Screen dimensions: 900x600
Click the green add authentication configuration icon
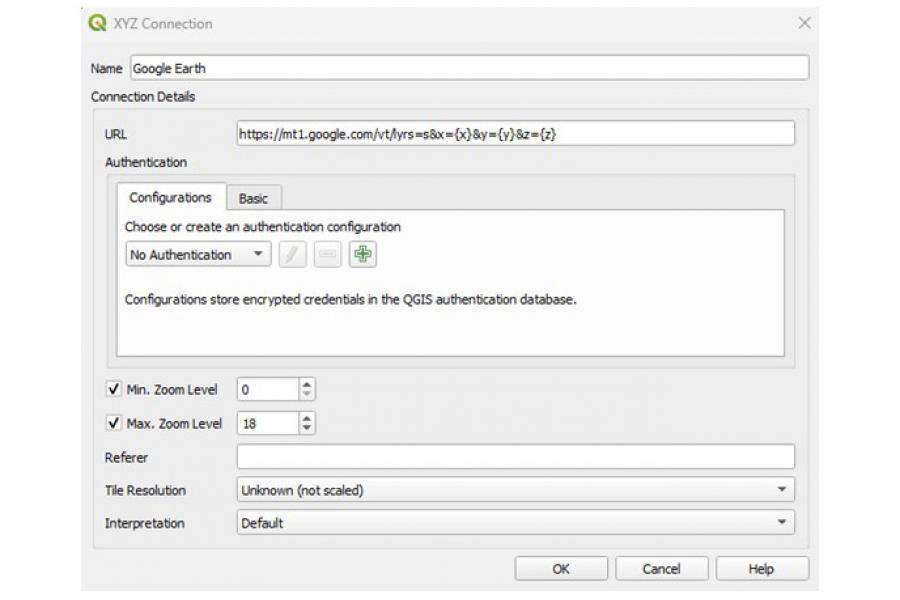[363, 255]
